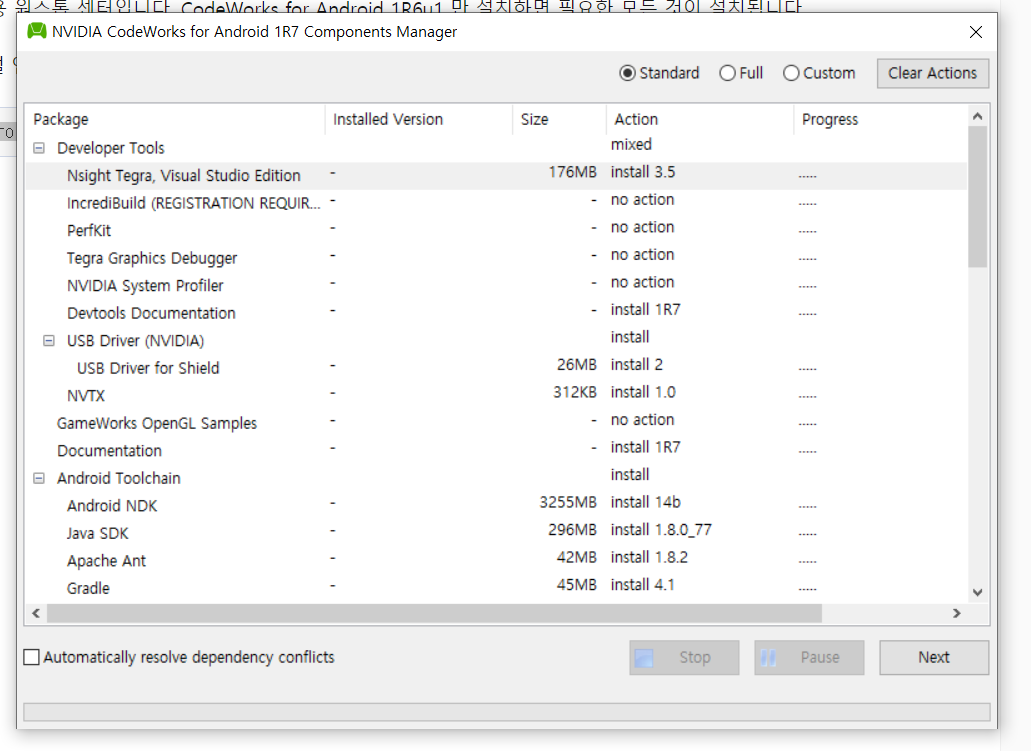Click the Pause button
1031x751 pixels.
[x=809, y=658]
